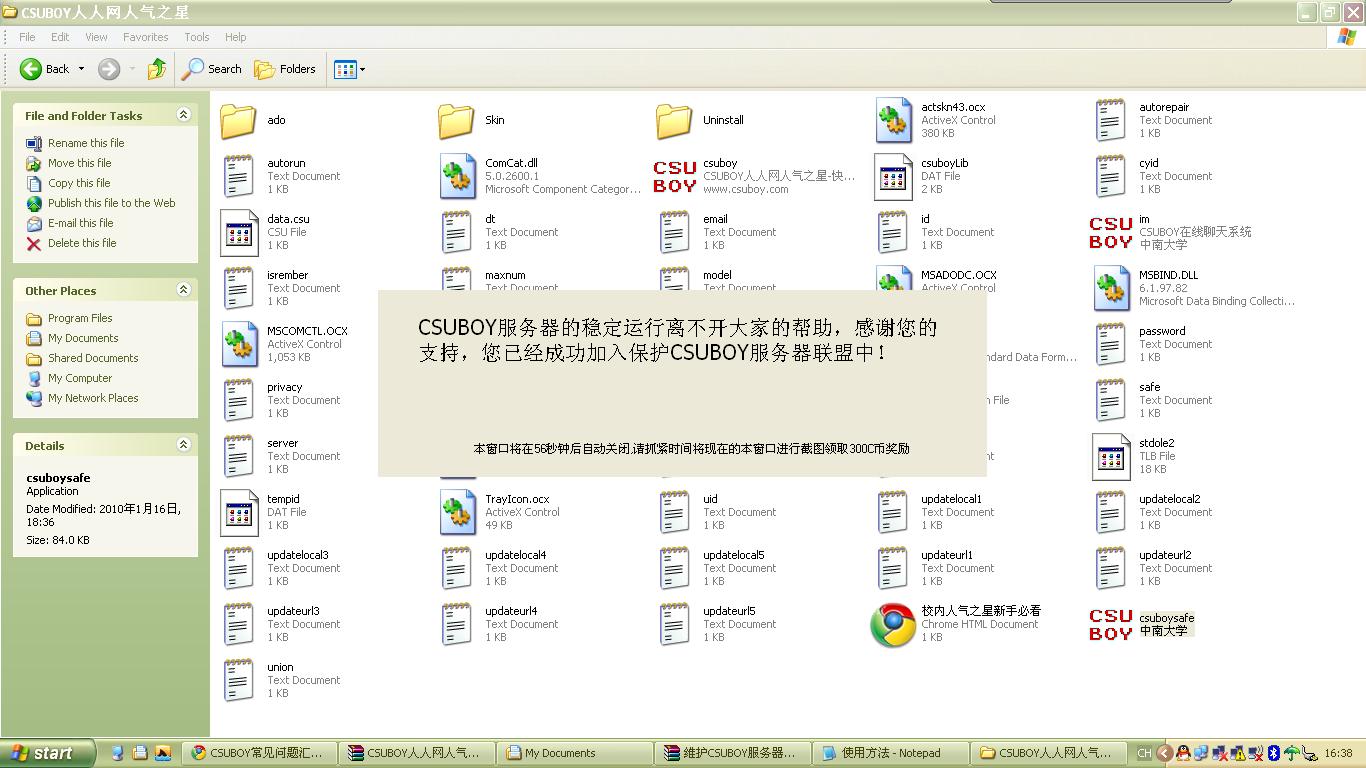The image size is (1366, 768).
Task: Click E-mail this file link
Action: pos(81,223)
